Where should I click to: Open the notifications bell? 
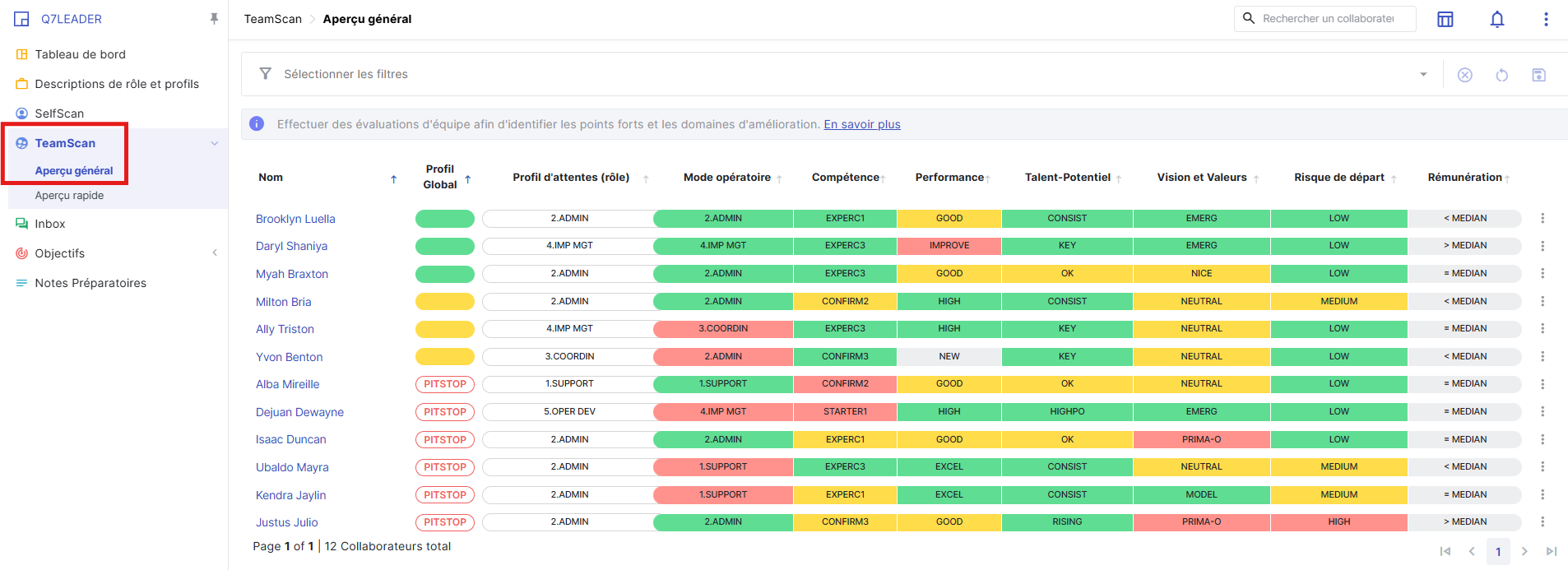coord(1496,19)
